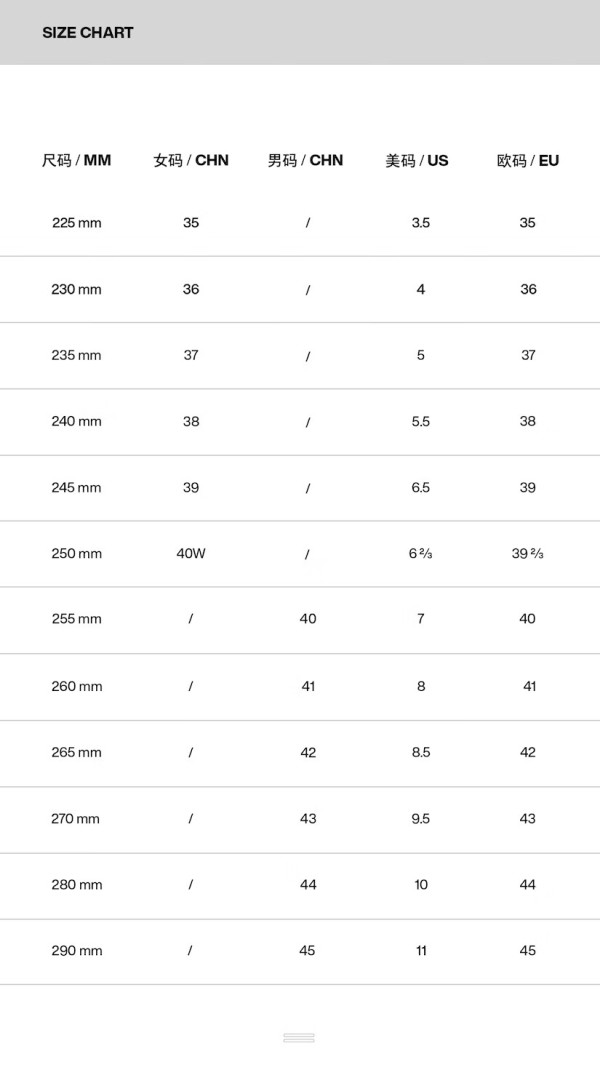Click the 280 mm size cell
This screenshot has height=1091, width=600.
(x=77, y=884)
